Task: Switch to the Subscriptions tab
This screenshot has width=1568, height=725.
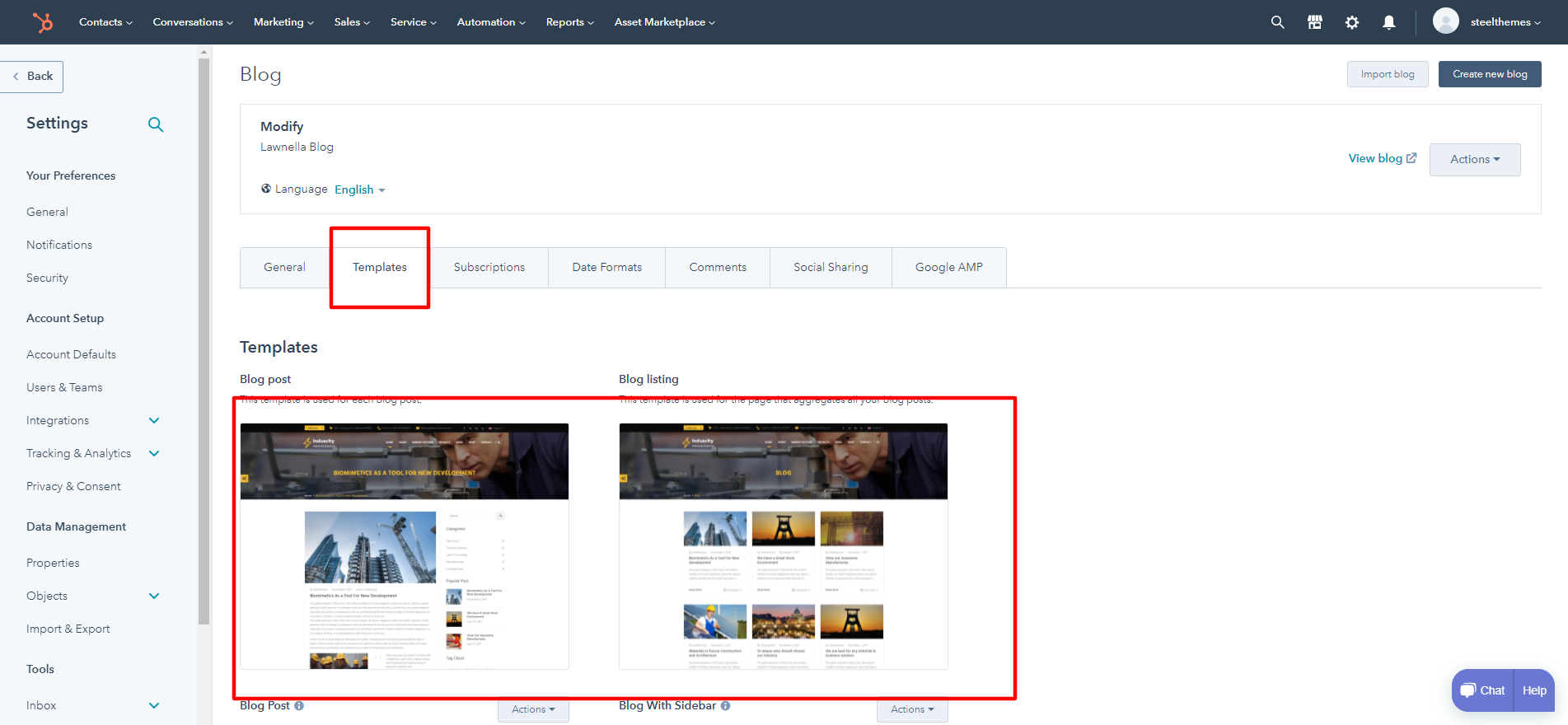Action: click(489, 268)
